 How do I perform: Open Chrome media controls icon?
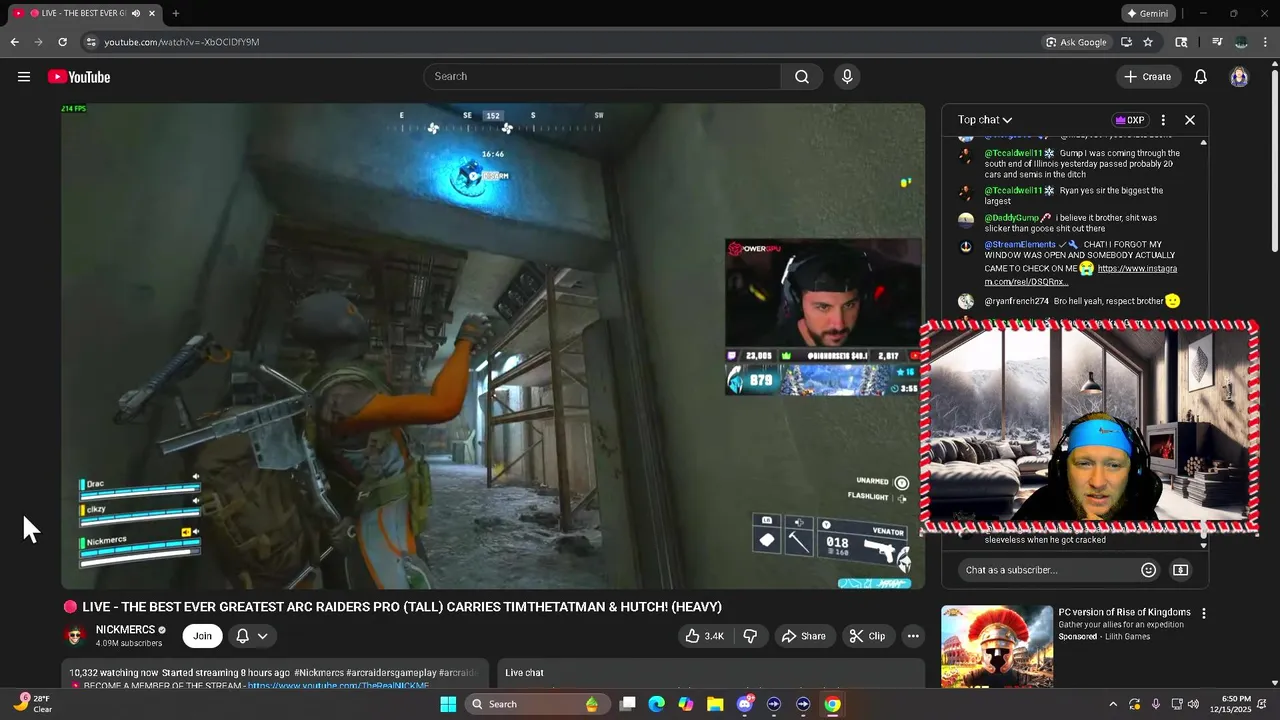click(1217, 42)
